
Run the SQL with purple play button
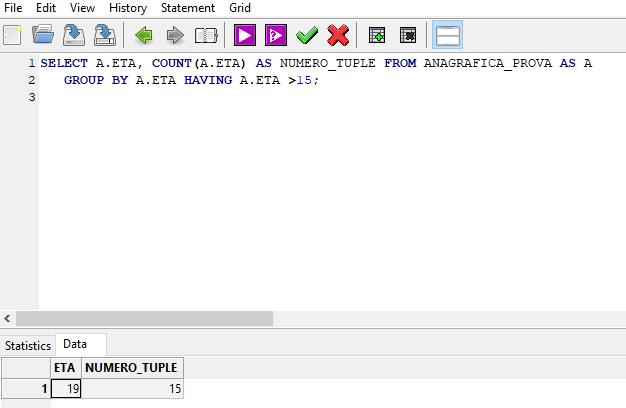[245, 35]
